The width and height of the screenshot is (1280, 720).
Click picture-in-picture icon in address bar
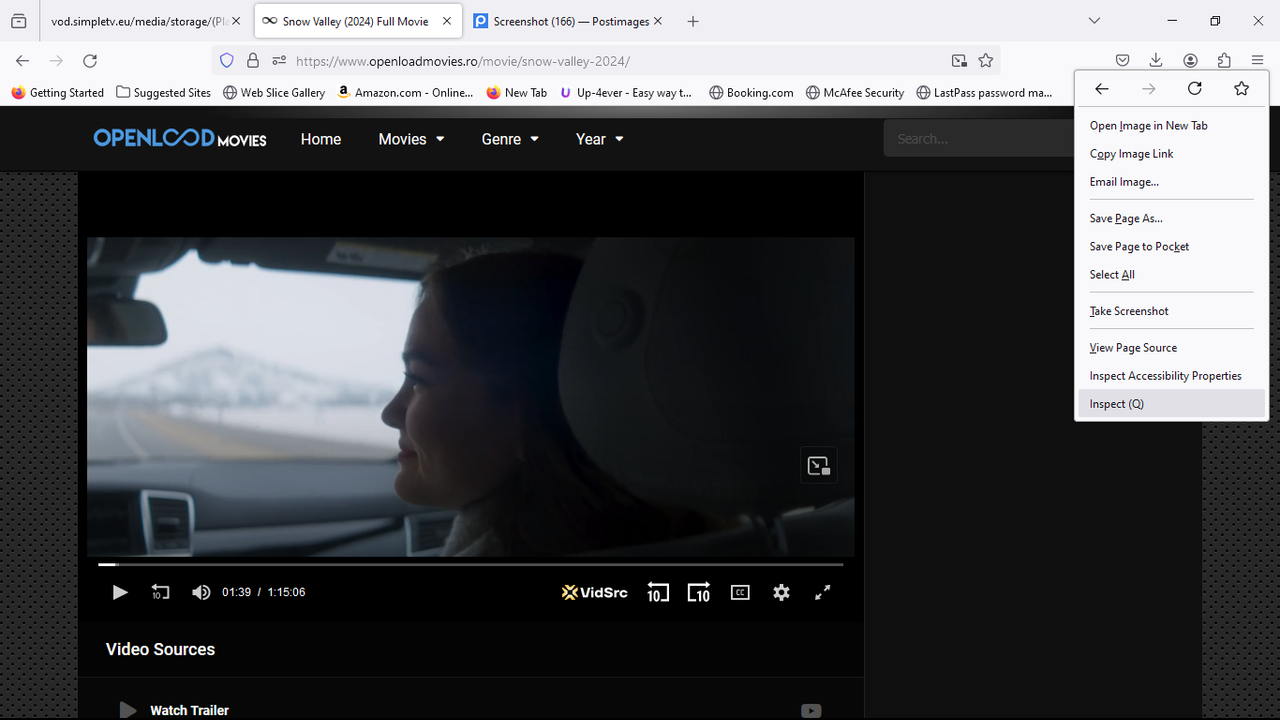point(959,61)
